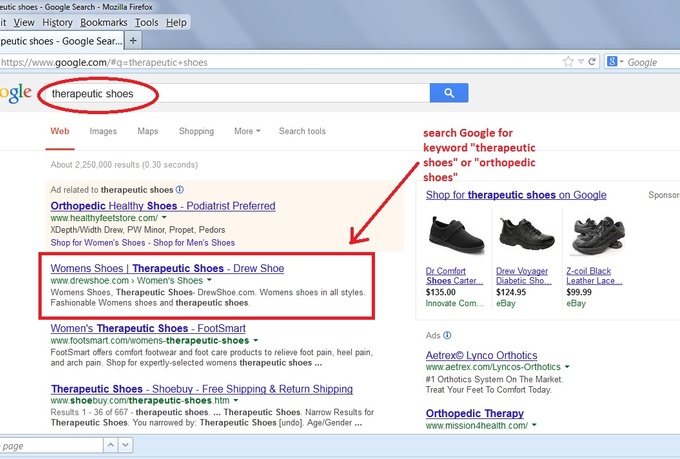
Task: Open the Shopping search tab
Action: click(x=196, y=131)
